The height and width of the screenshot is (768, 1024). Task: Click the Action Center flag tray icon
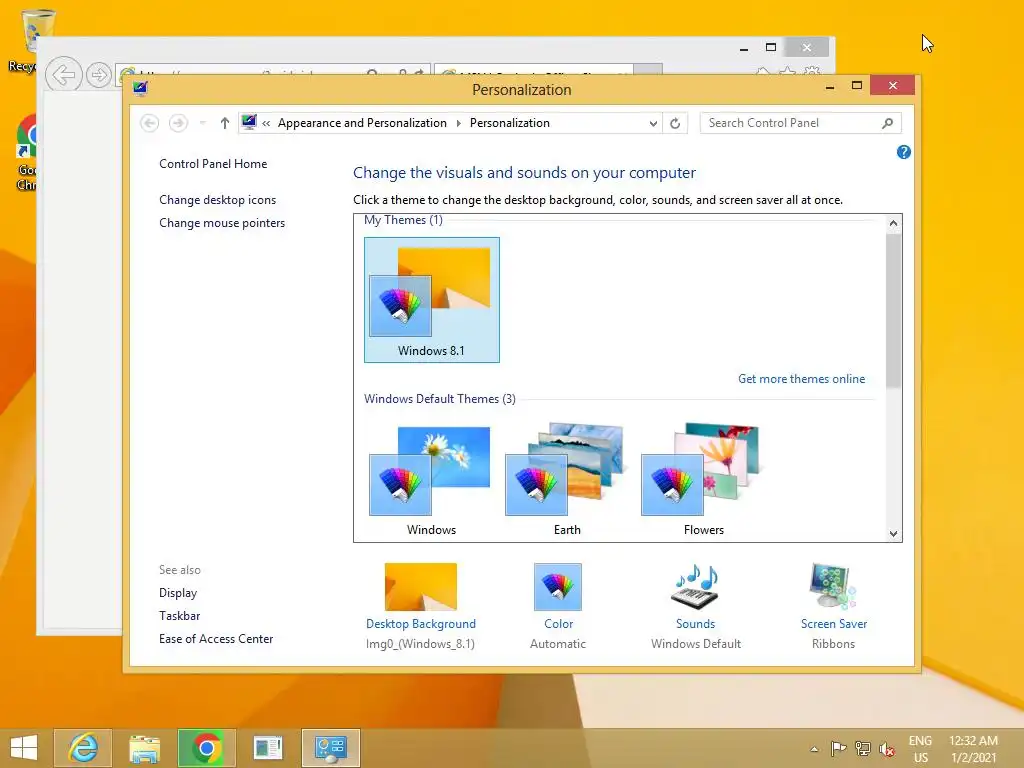click(839, 748)
